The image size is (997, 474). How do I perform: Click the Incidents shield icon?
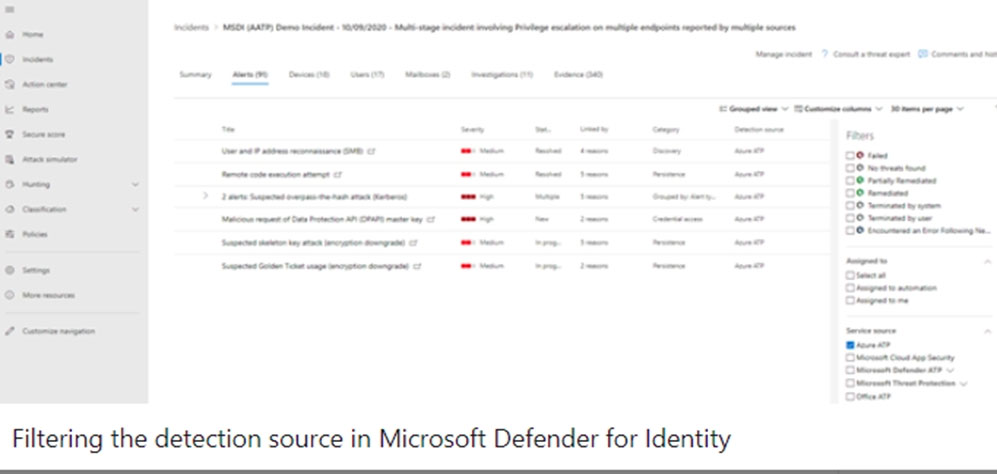click(x=10, y=59)
